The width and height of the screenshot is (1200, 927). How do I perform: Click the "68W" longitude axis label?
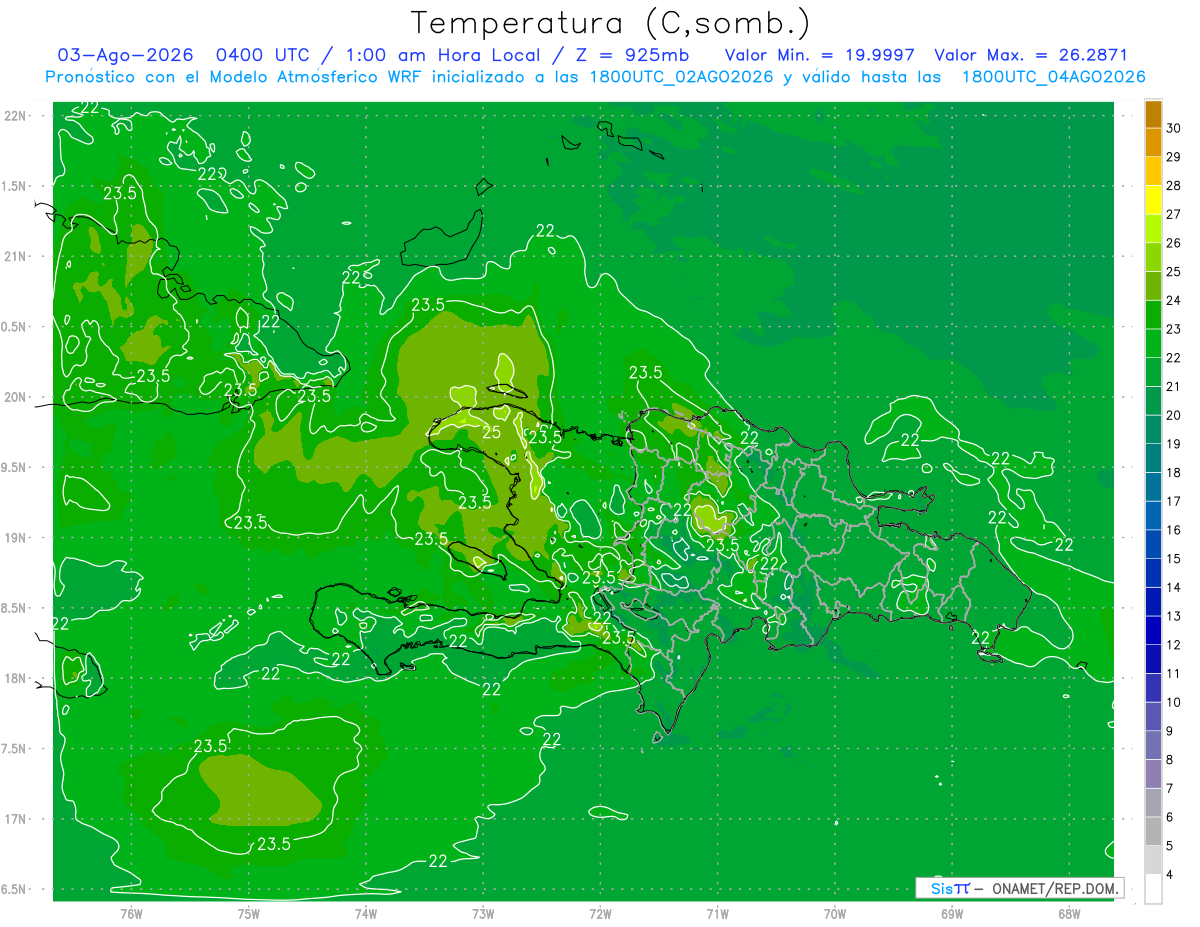1069,913
